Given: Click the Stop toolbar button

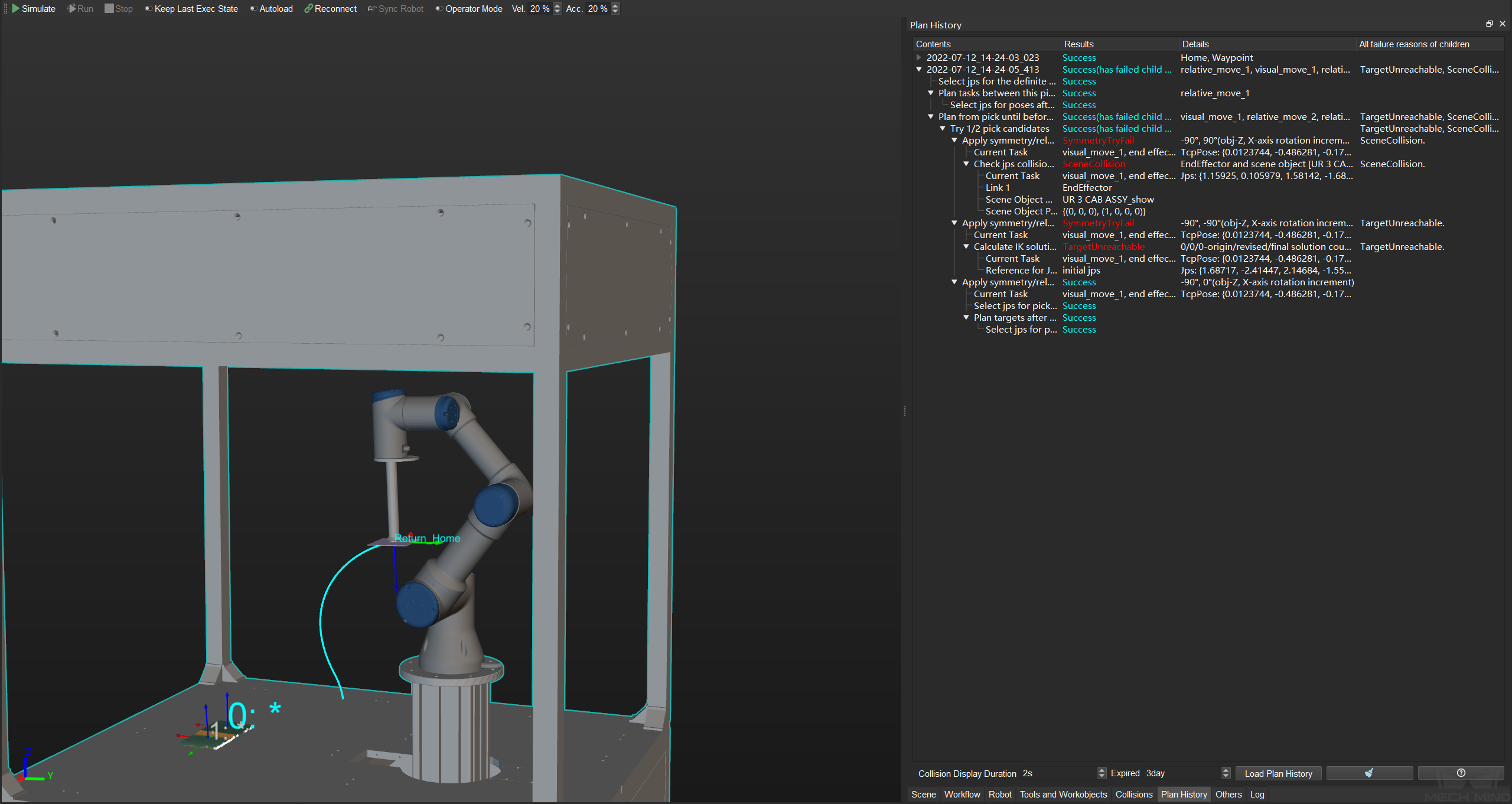Looking at the screenshot, I should [119, 9].
